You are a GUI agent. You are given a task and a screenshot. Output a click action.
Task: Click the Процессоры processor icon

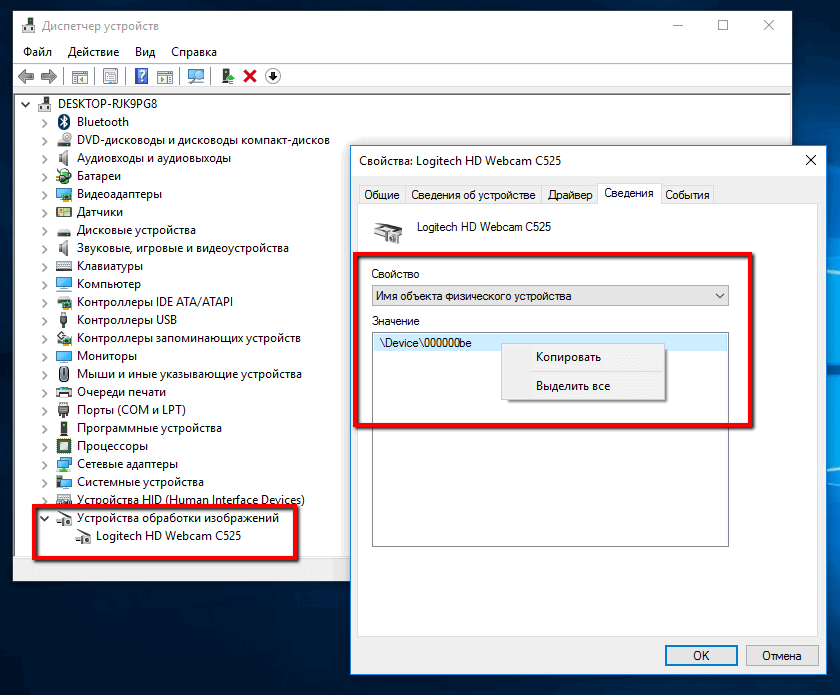coord(64,446)
